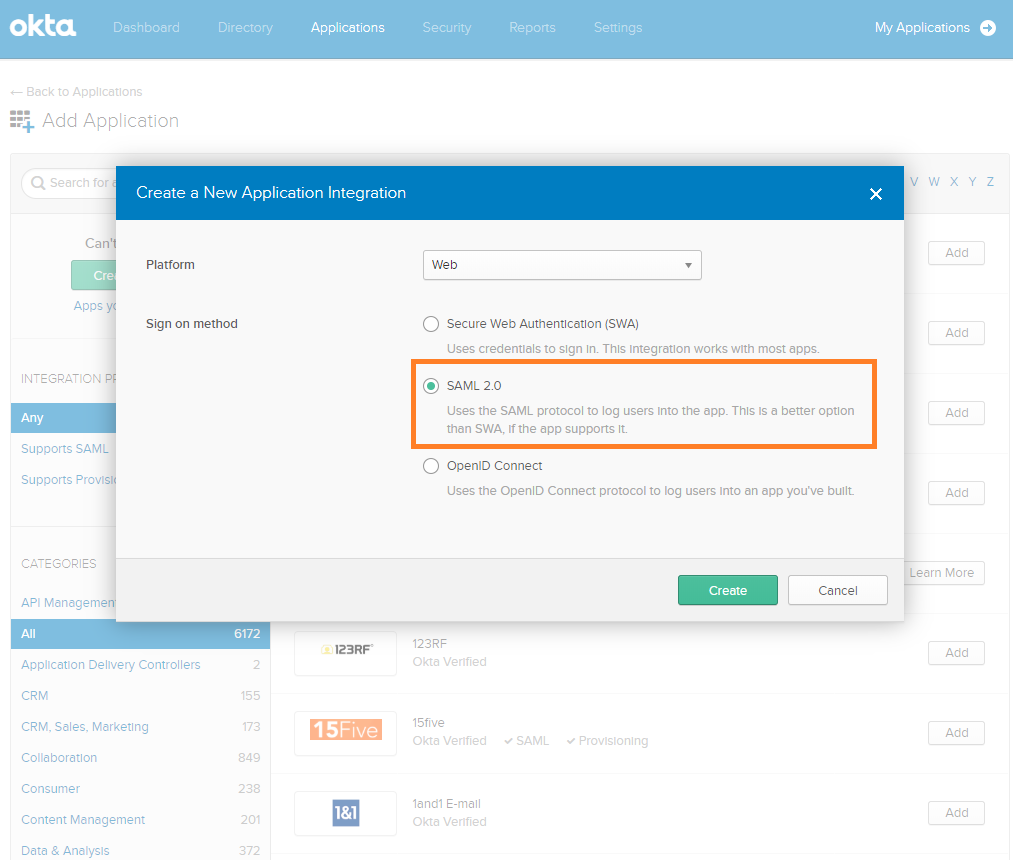
Task: Click the 15Five app logo
Action: click(x=345, y=731)
